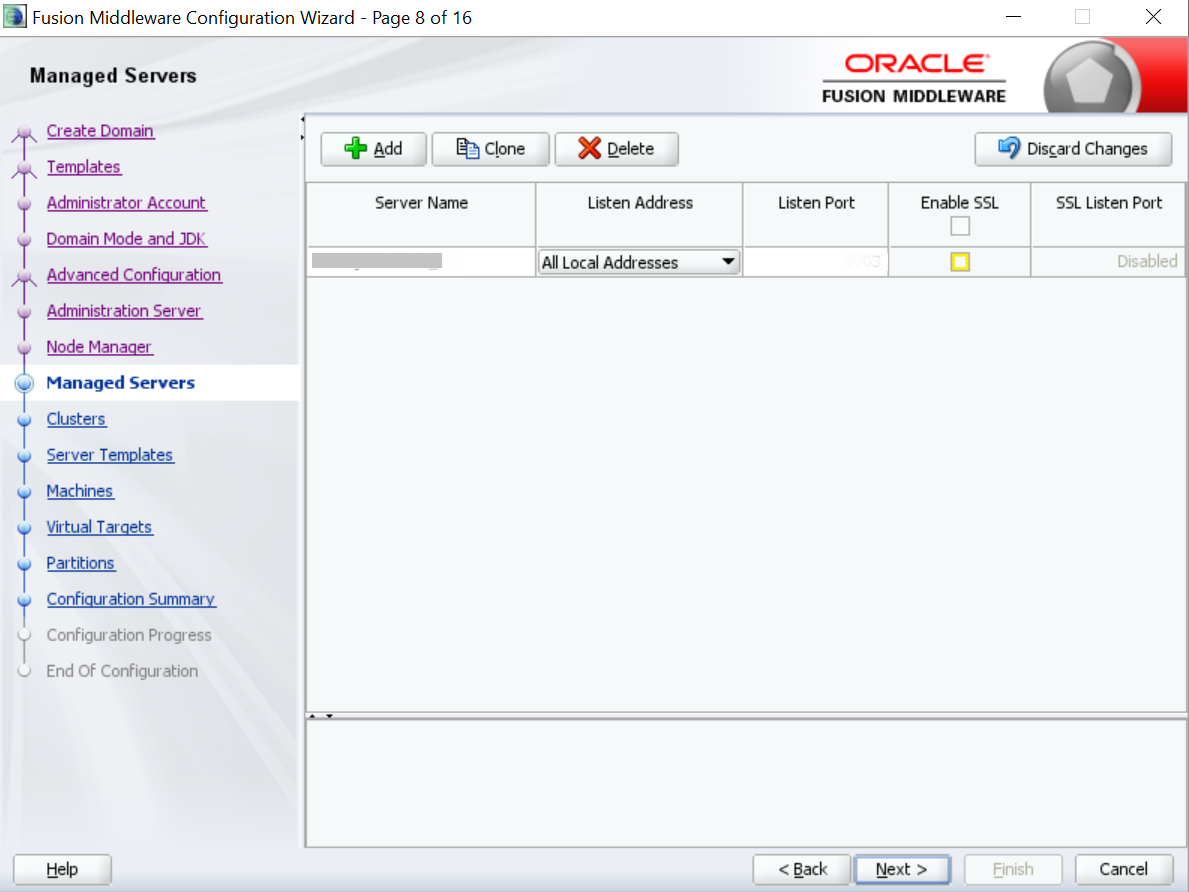Clone the selected managed server

click(x=490, y=149)
